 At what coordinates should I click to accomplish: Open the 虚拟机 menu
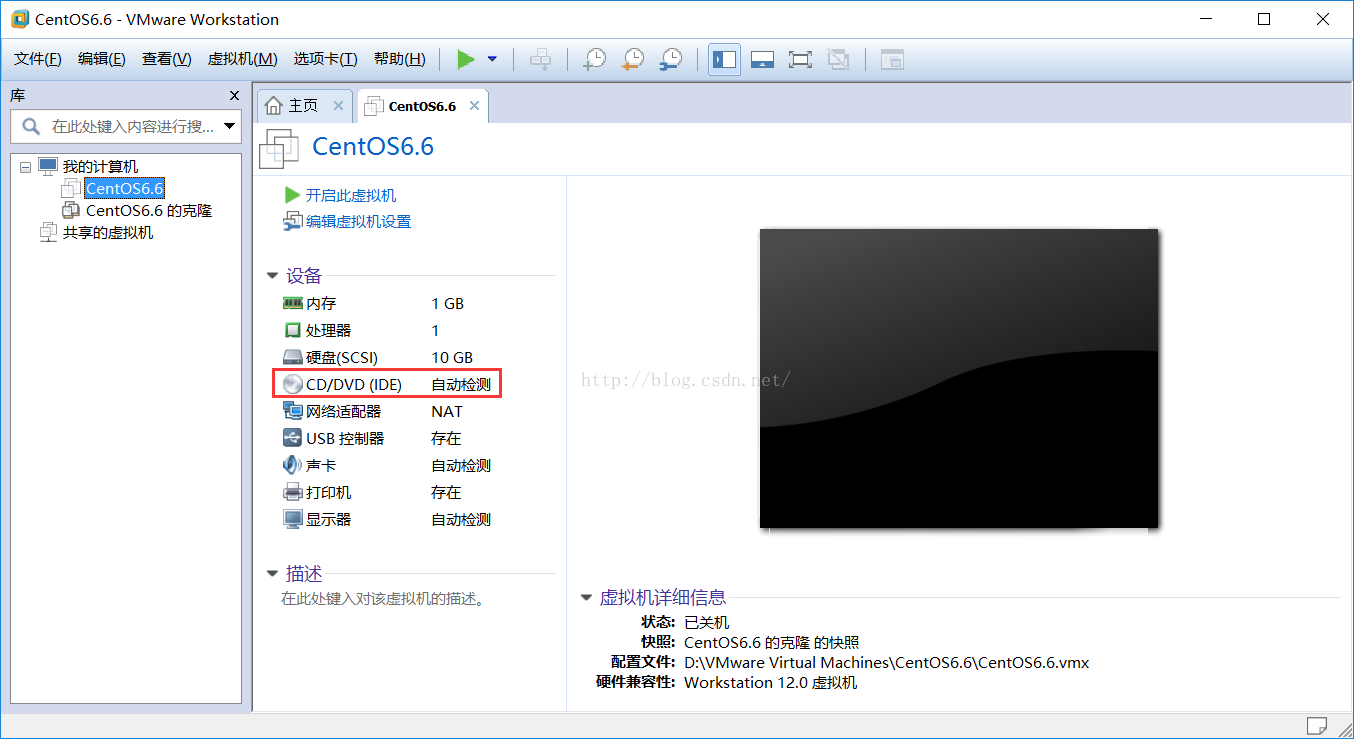tap(241, 58)
